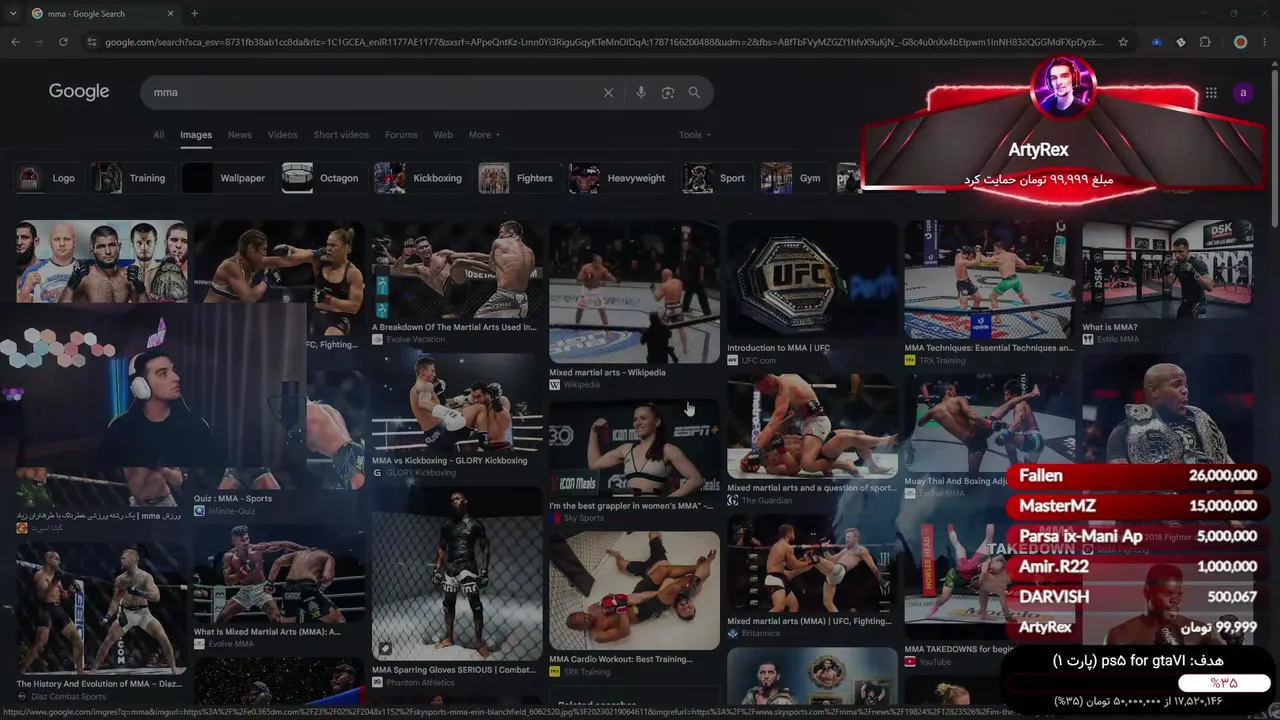Open the Wikipedia octagon fight image
The width and height of the screenshot is (1280, 720).
tap(634, 292)
